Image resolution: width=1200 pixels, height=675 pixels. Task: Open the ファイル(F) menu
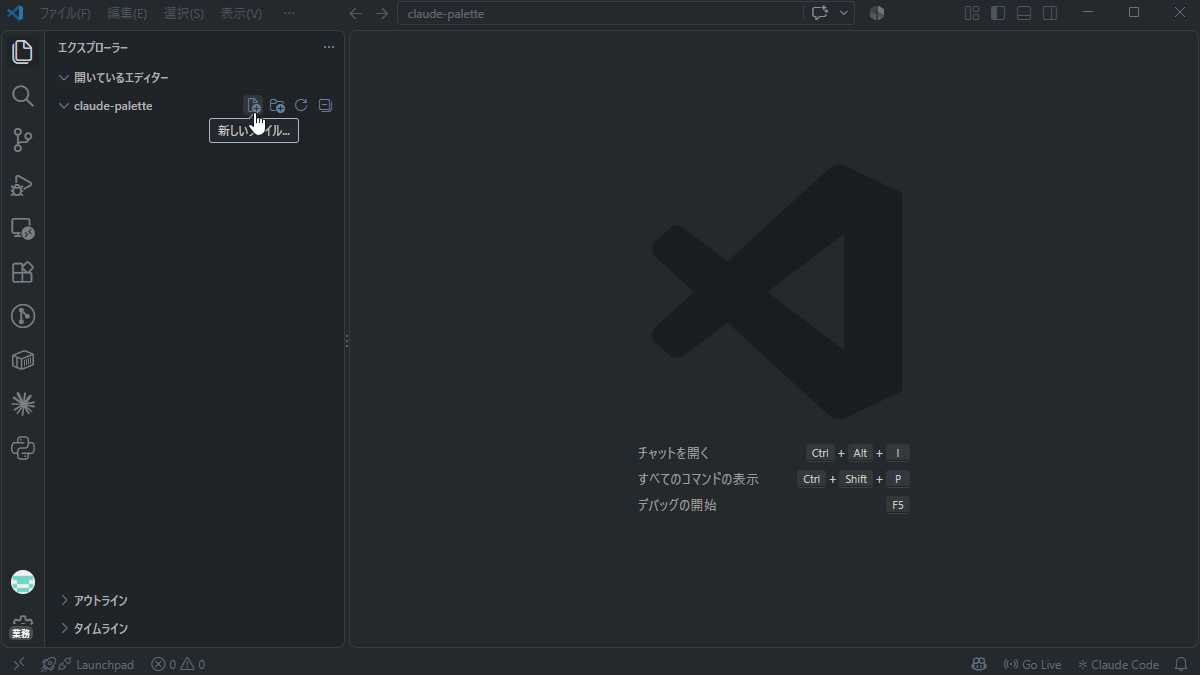pos(65,13)
